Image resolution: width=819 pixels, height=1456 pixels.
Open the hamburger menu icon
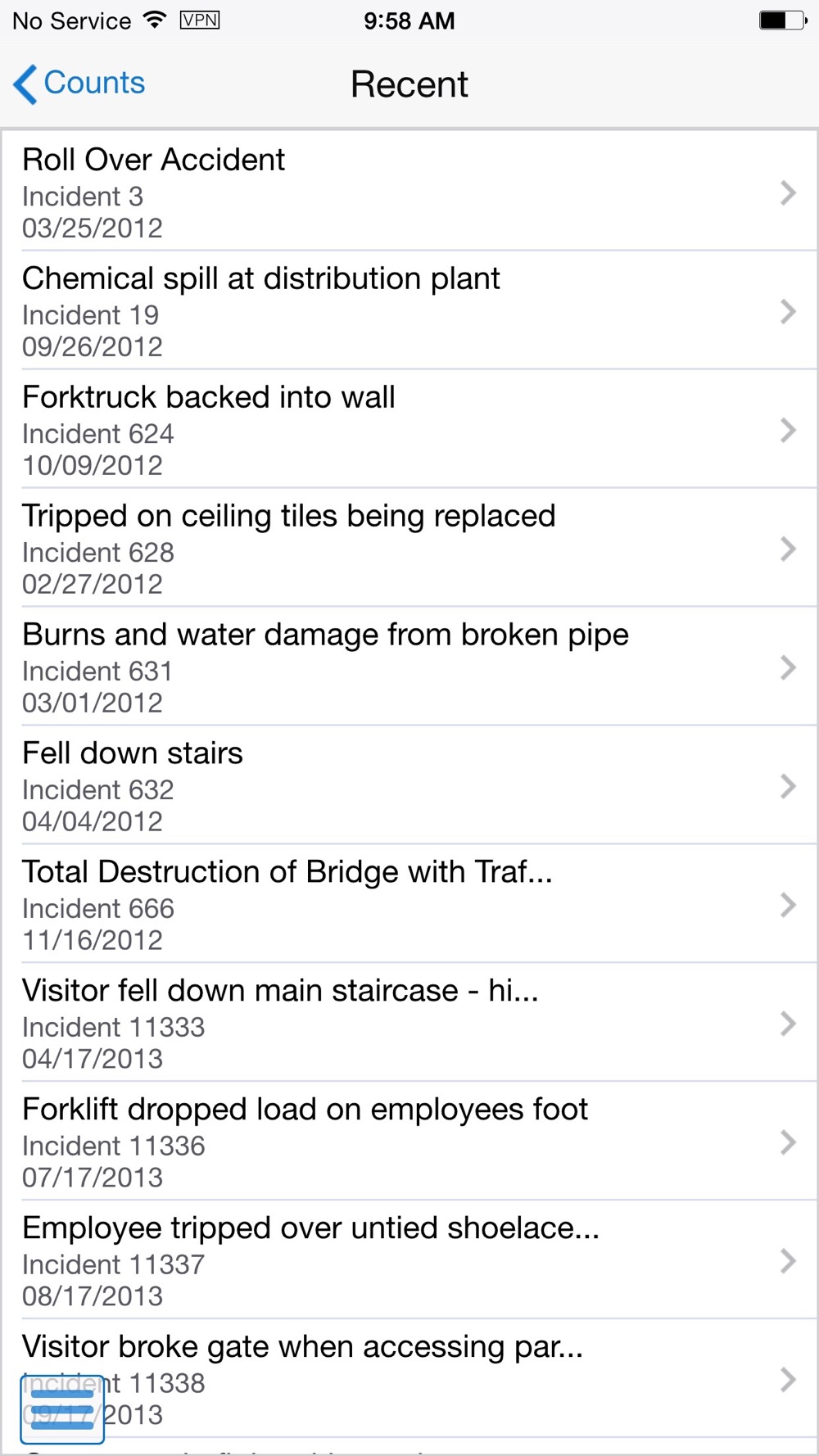[x=62, y=1409]
